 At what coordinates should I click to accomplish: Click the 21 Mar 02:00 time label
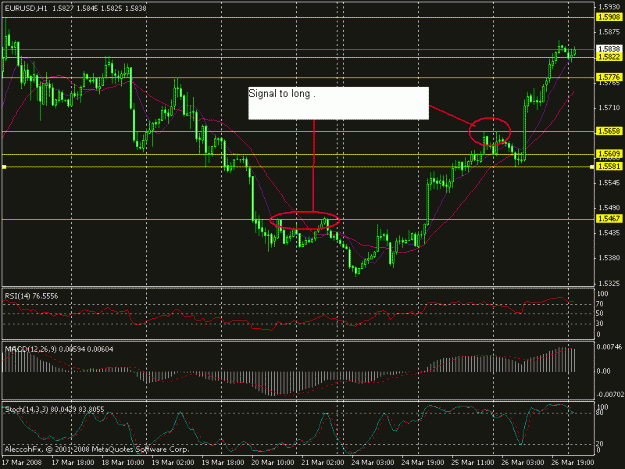(x=322, y=463)
